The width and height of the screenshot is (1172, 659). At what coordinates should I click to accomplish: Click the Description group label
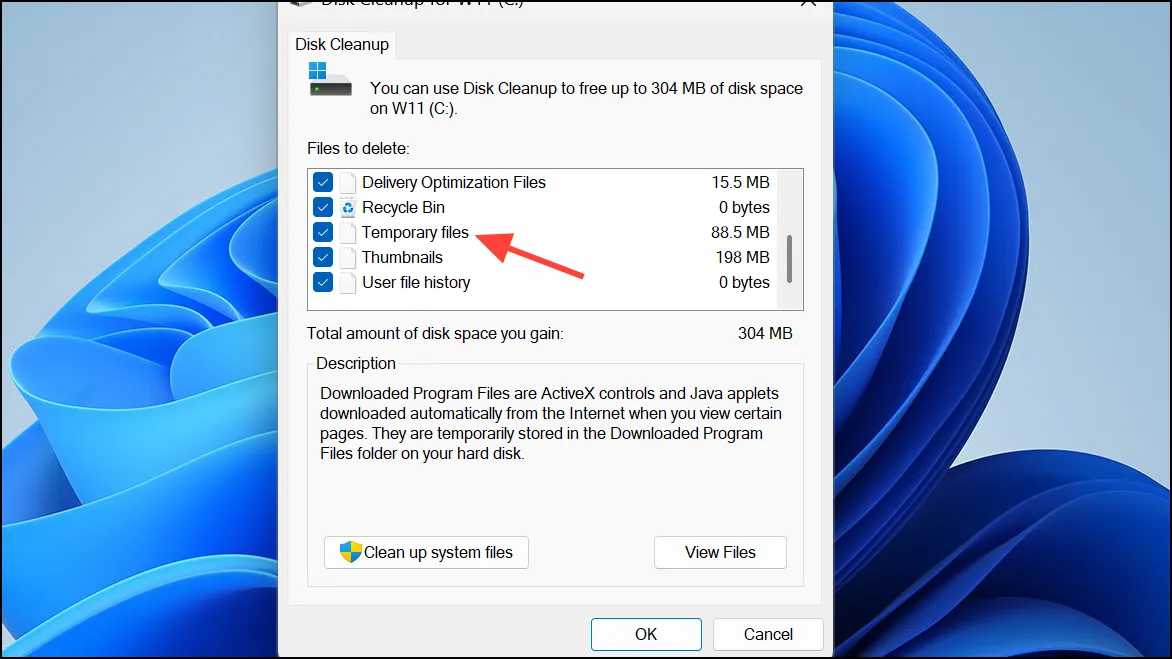point(356,363)
